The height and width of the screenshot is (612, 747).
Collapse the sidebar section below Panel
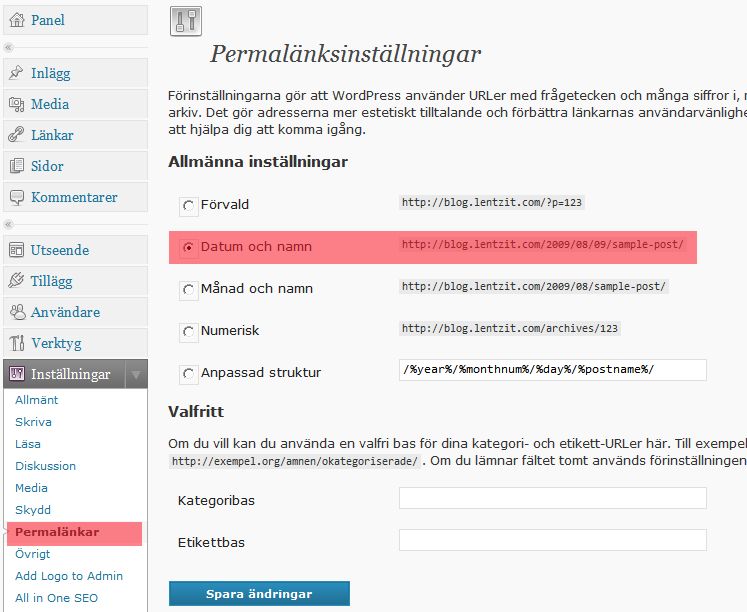pyautogui.click(x=8, y=47)
